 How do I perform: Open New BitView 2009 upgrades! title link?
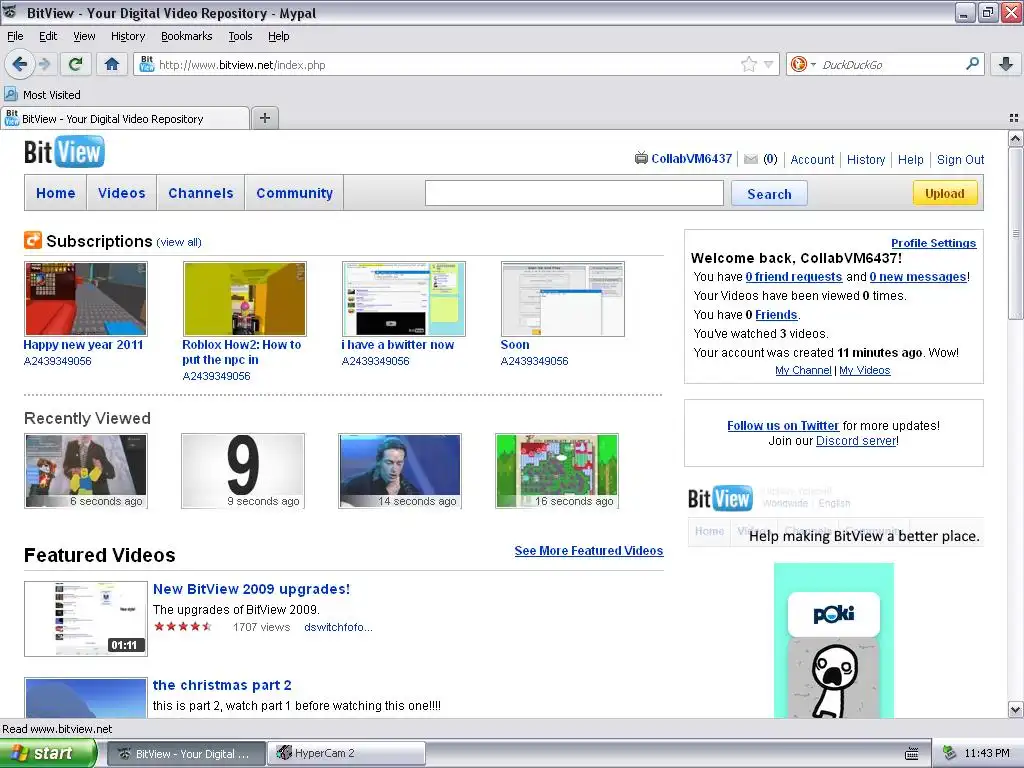251,589
